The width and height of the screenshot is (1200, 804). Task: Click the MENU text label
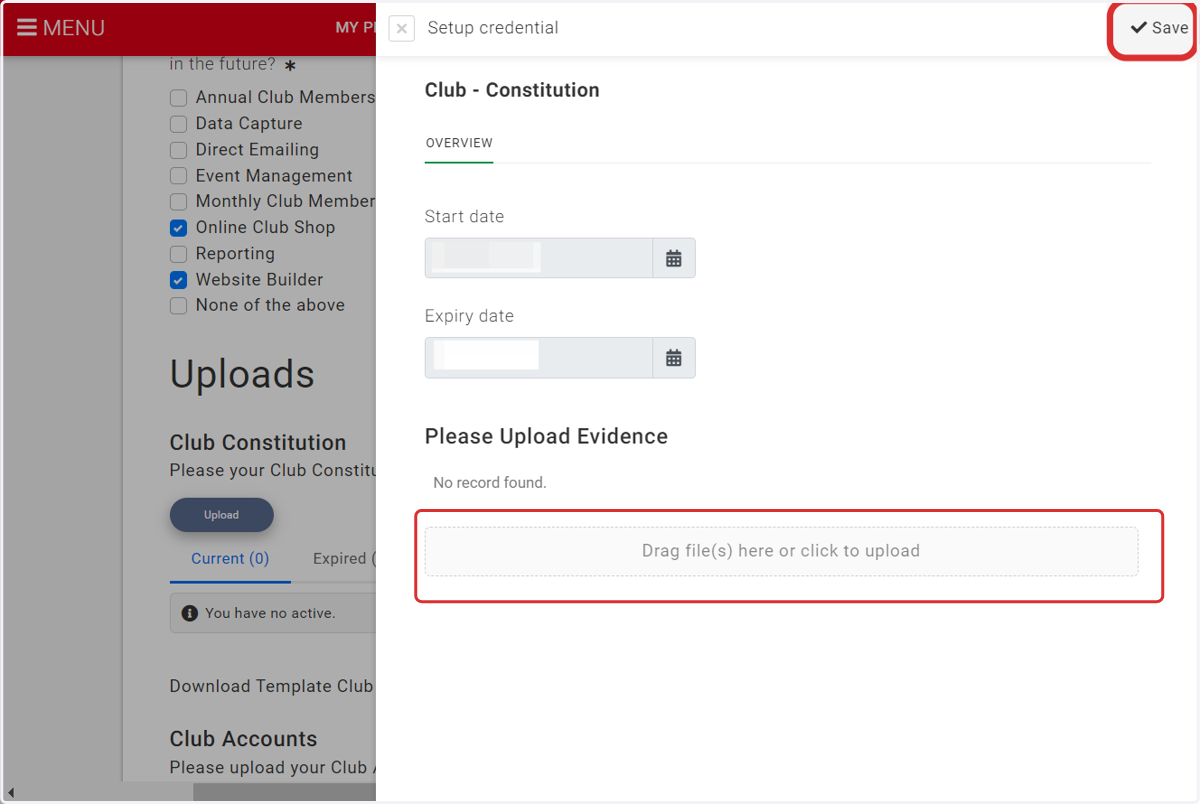point(74,28)
